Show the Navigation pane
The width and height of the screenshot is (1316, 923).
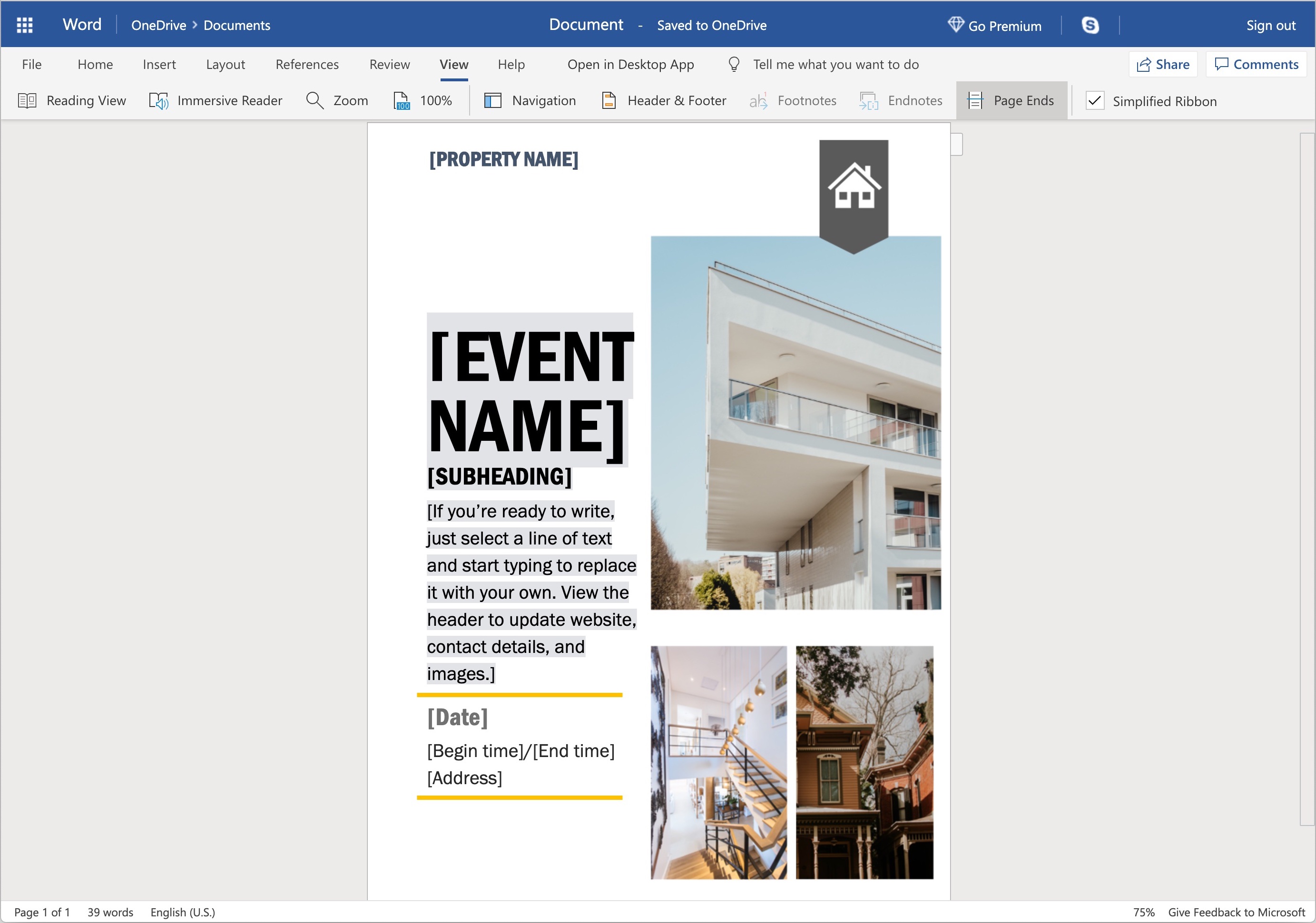pyautogui.click(x=530, y=101)
